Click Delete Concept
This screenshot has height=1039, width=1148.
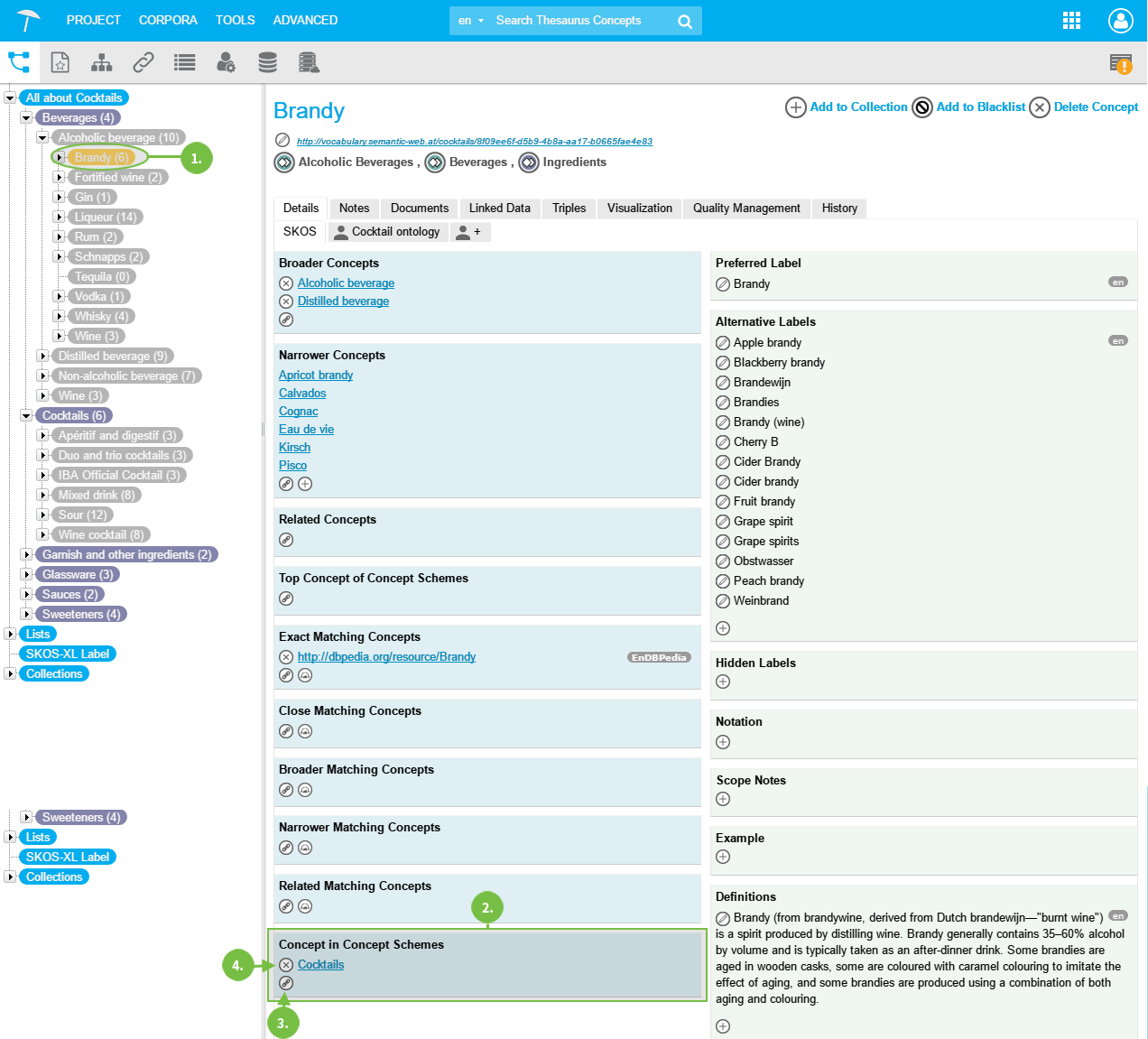pyautogui.click(x=1095, y=107)
